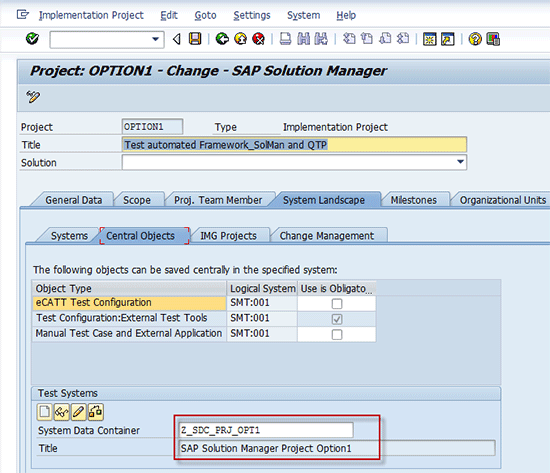Screen dimensions: 550x473
Task: Expand the Solution dropdown
Action: click(x=461, y=162)
